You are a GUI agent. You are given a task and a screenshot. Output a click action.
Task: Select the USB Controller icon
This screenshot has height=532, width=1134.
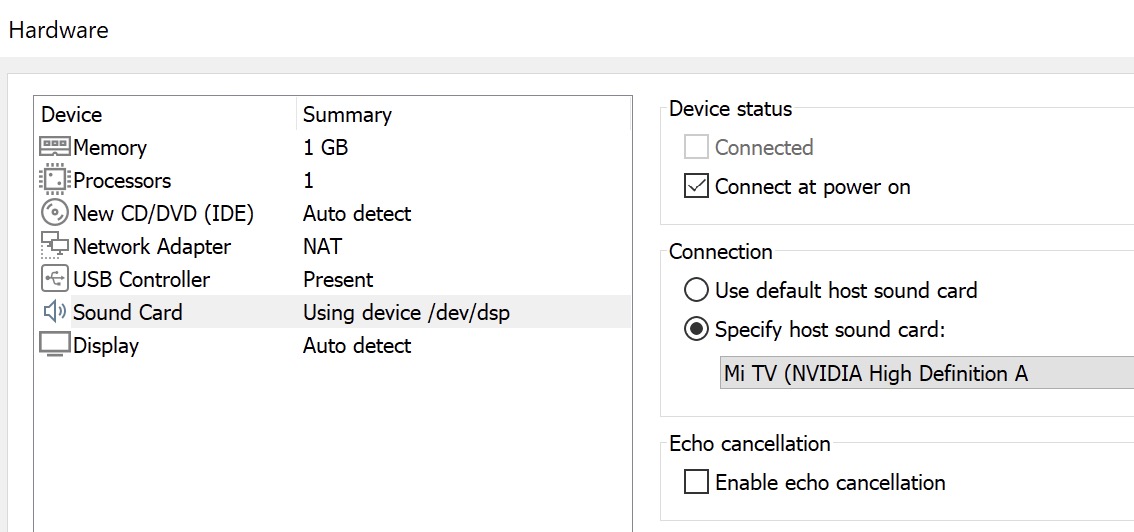(55, 279)
